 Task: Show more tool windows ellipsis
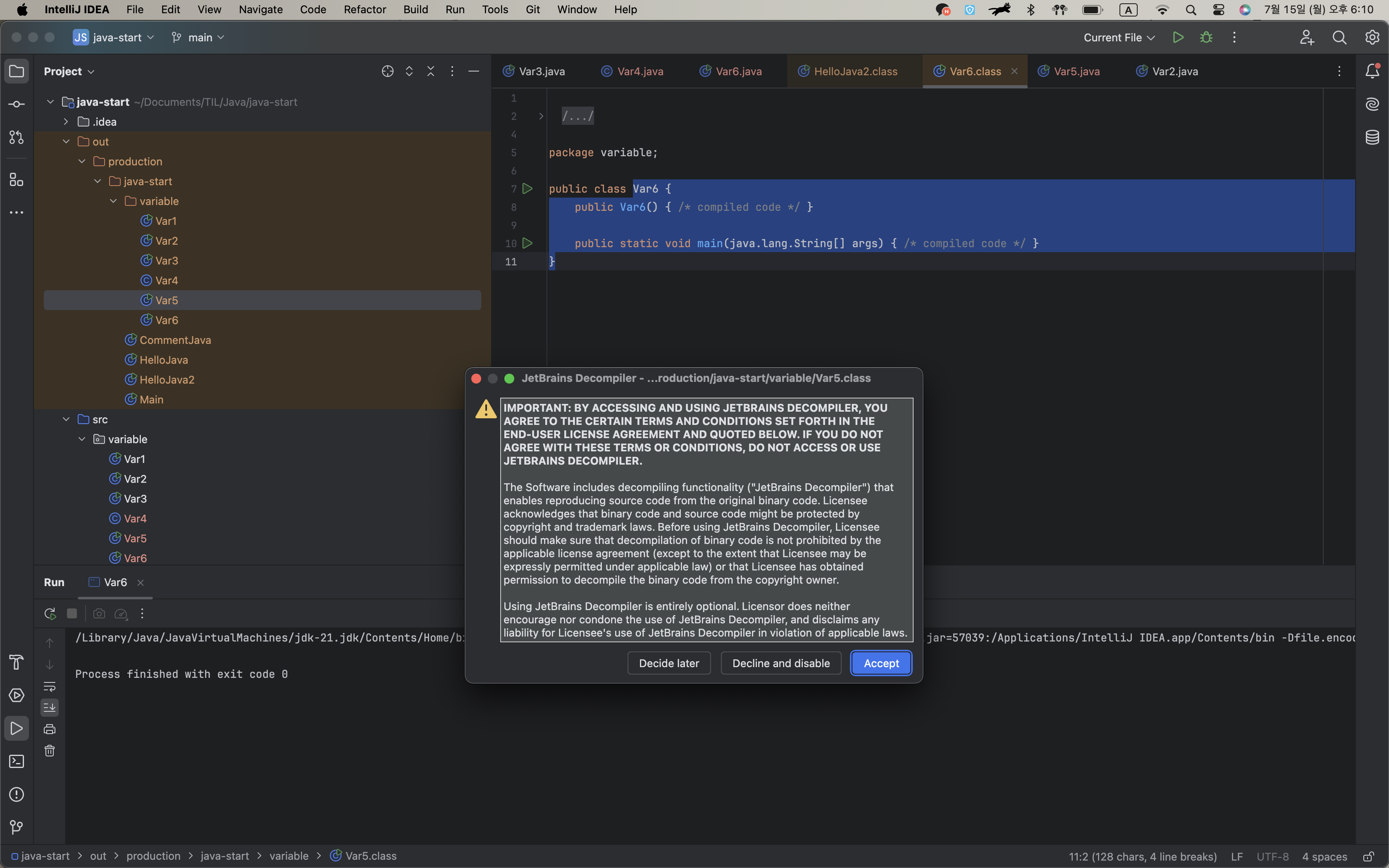[17, 212]
